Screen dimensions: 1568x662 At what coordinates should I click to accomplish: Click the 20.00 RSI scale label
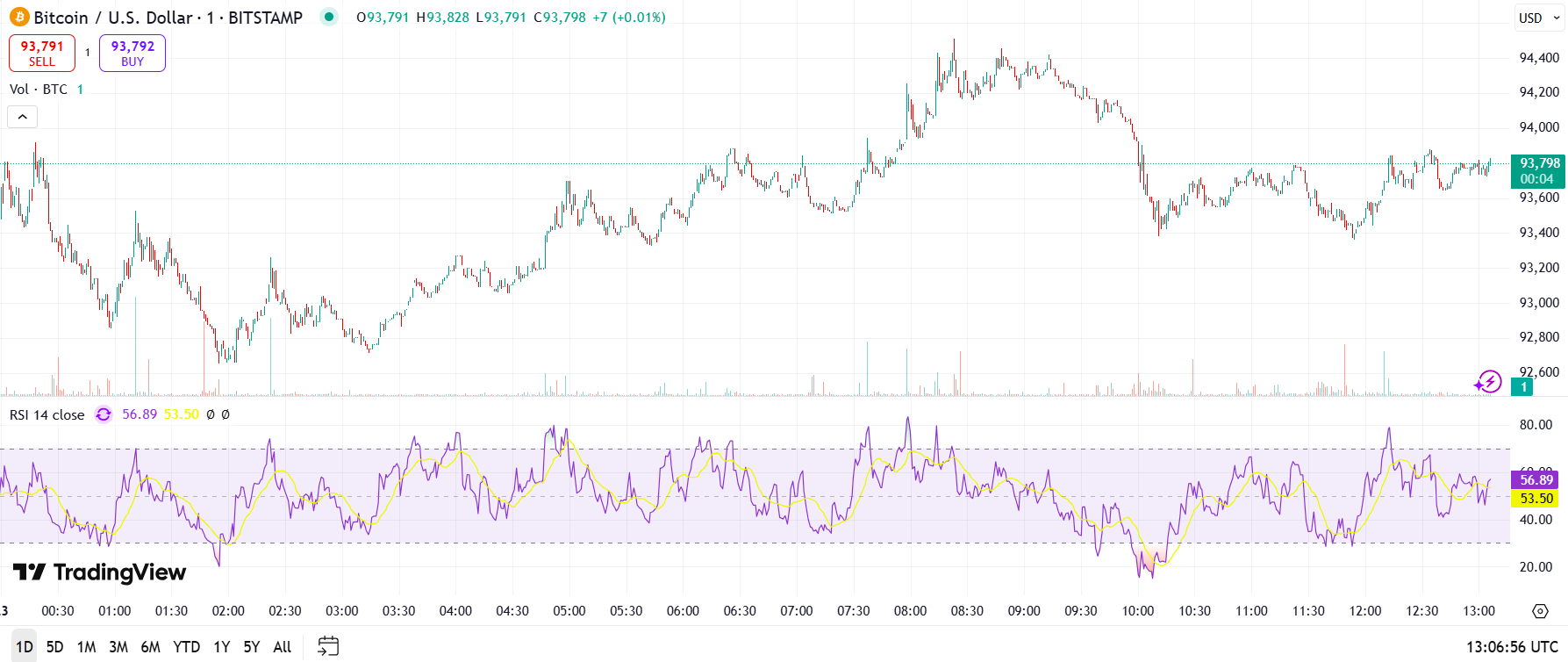coord(1536,567)
